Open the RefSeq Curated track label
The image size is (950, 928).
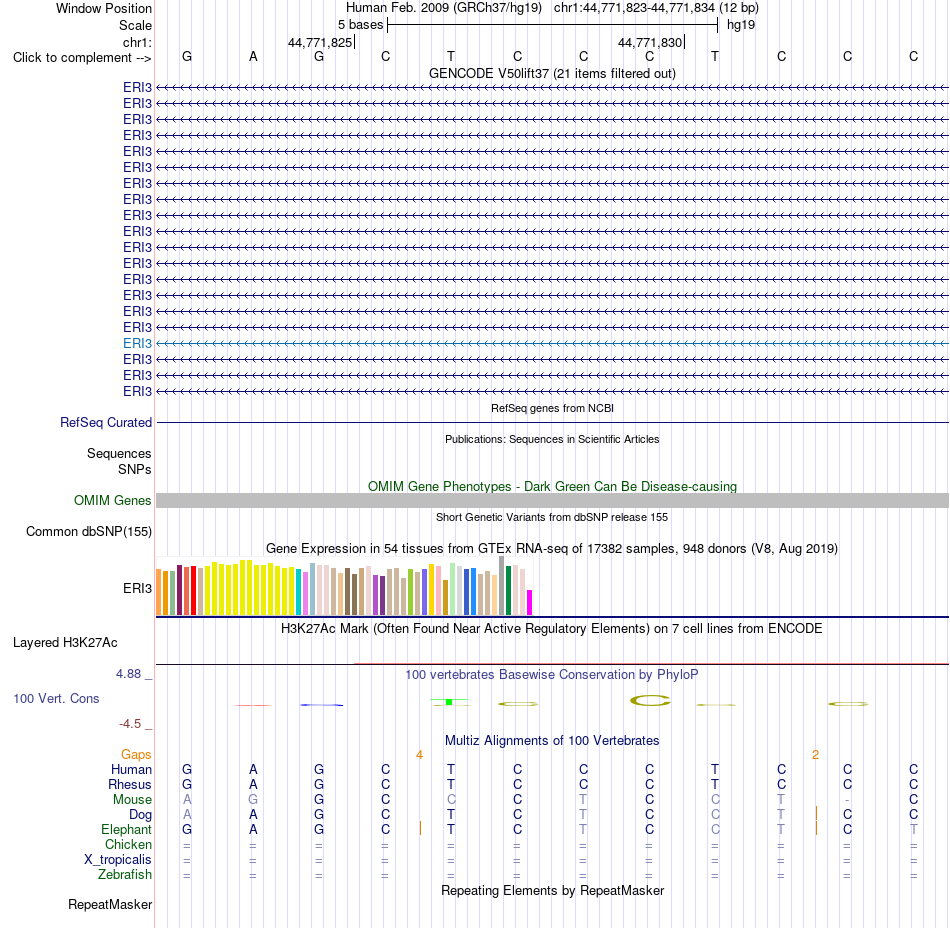click(x=105, y=422)
